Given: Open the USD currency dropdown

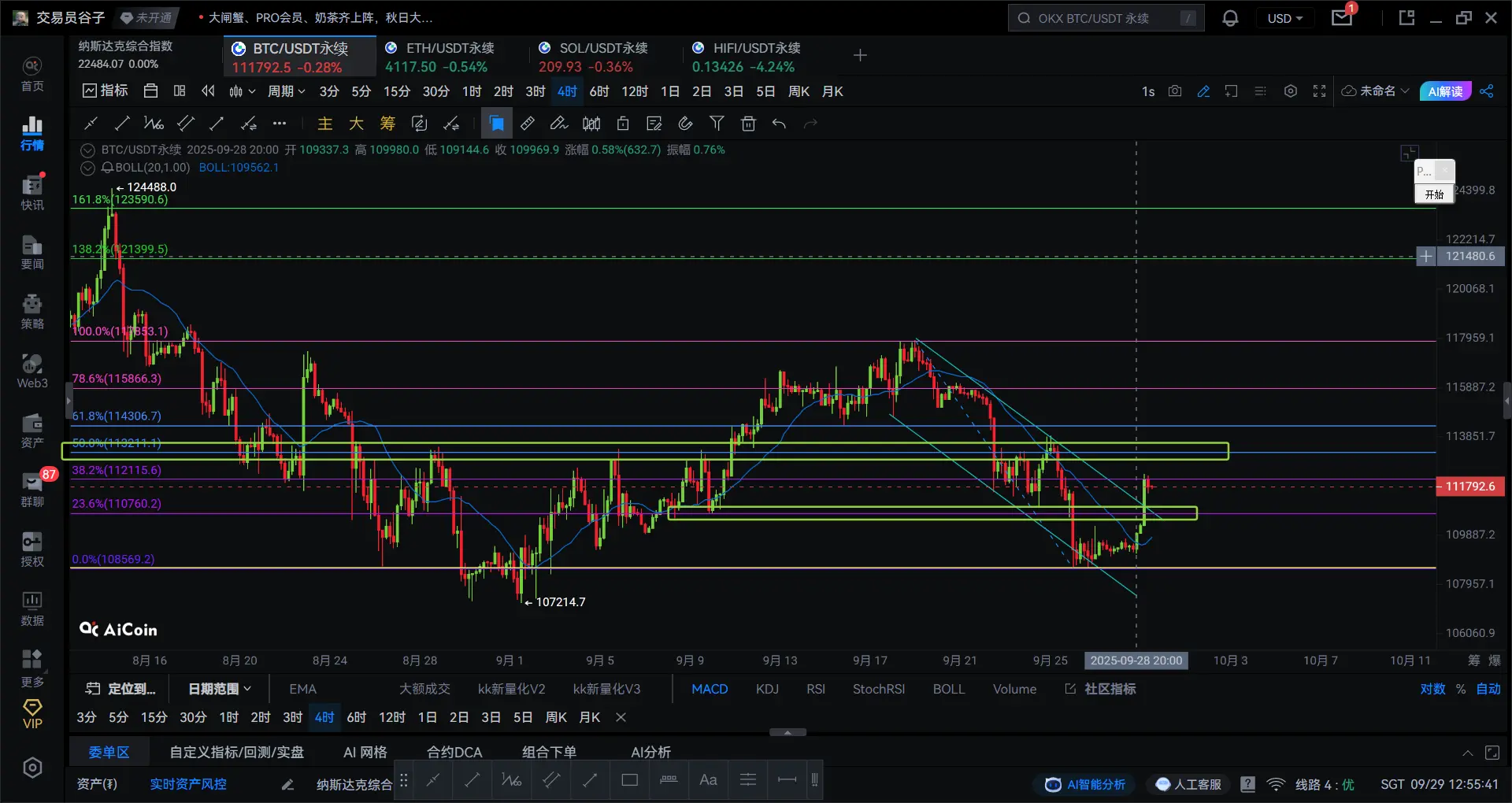Looking at the screenshot, I should [1285, 18].
